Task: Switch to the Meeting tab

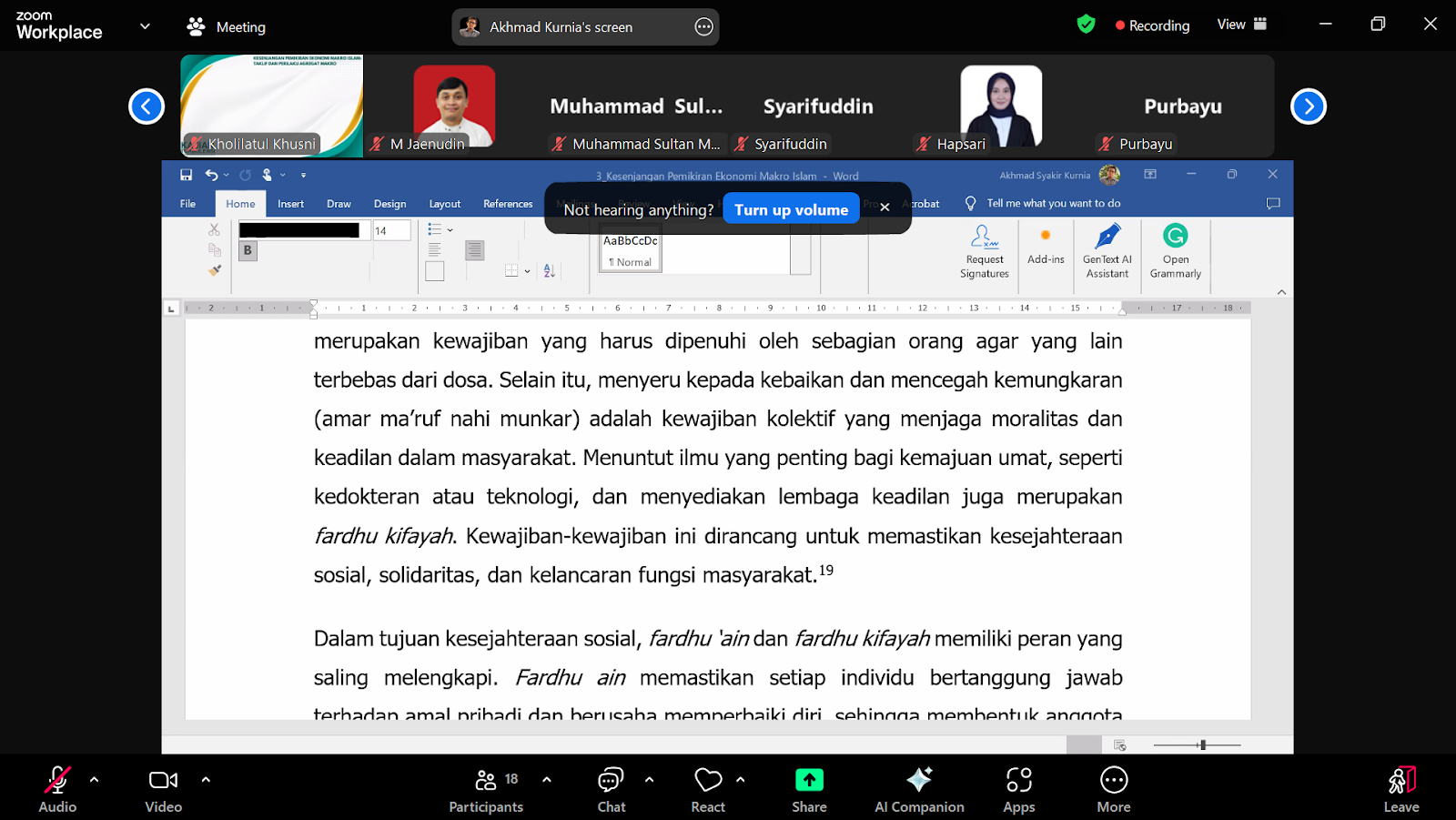Action: click(227, 27)
